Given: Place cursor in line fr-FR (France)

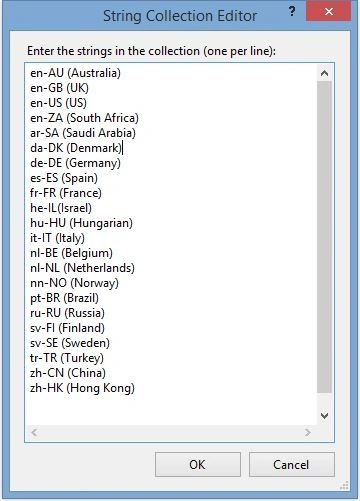Looking at the screenshot, I should point(66,193).
